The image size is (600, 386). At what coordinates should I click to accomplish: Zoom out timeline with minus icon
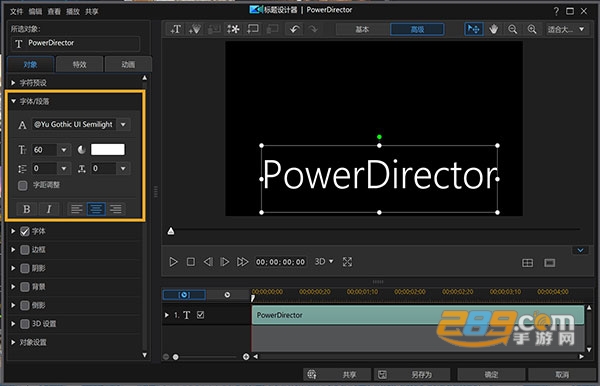tap(166, 357)
